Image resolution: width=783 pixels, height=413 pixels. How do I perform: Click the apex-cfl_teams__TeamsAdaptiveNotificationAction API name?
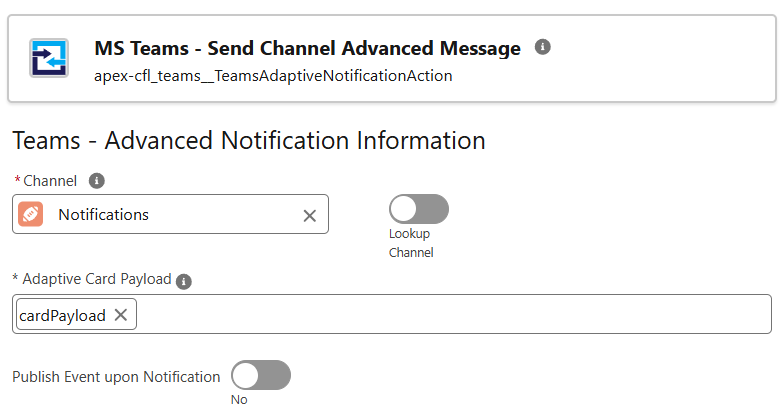pyautogui.click(x=273, y=76)
